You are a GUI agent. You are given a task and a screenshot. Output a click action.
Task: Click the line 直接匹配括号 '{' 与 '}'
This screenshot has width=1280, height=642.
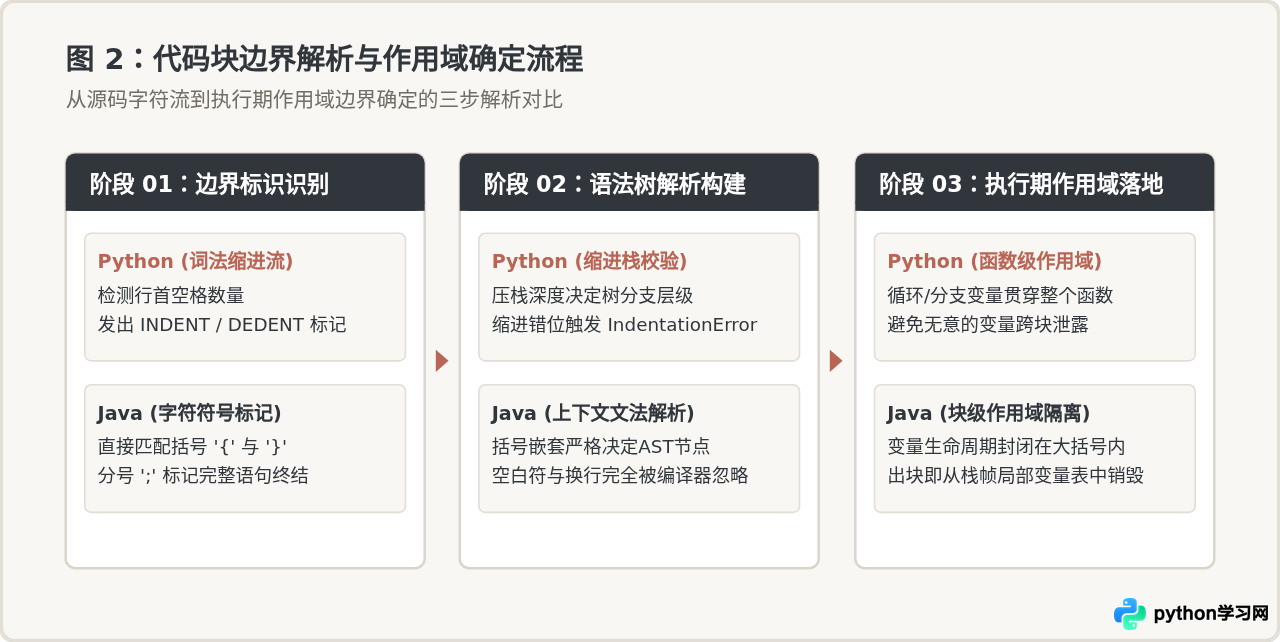point(193,446)
